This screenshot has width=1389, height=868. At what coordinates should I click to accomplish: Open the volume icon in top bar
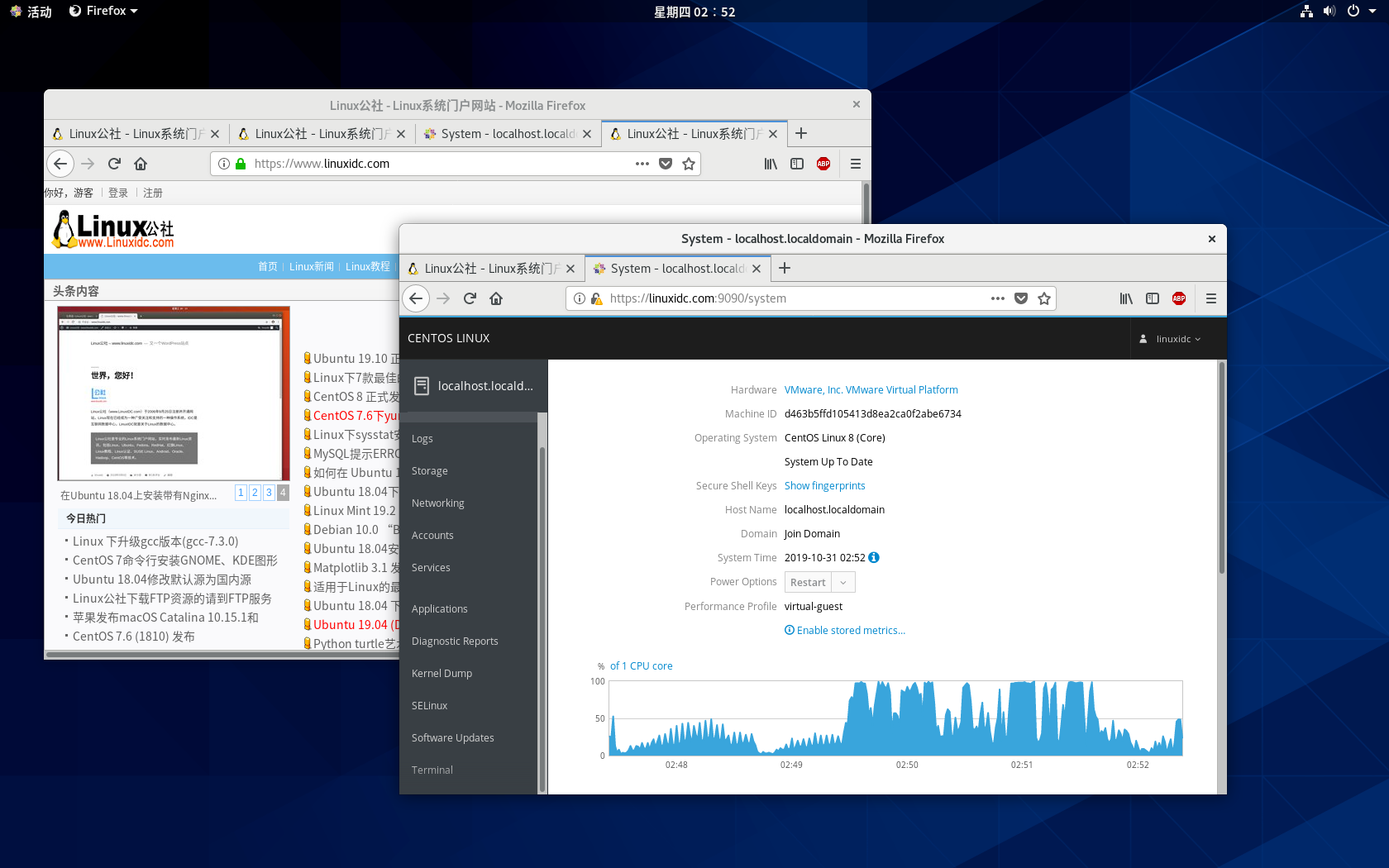pos(1329,11)
